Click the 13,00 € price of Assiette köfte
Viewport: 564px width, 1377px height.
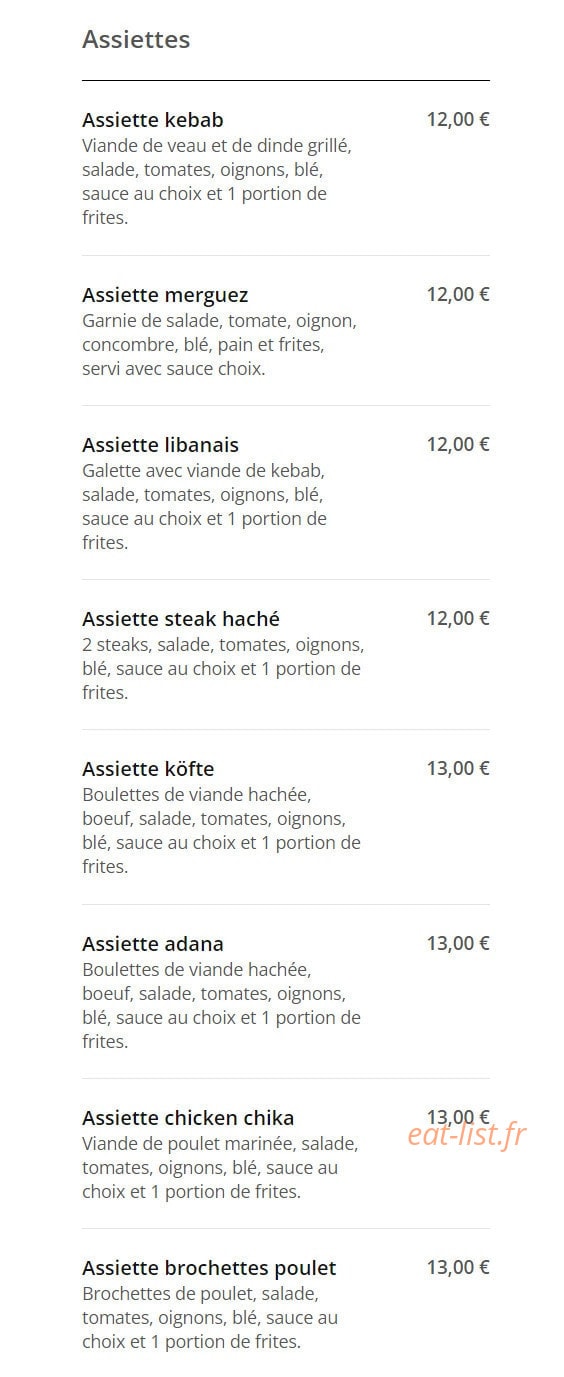coord(458,768)
